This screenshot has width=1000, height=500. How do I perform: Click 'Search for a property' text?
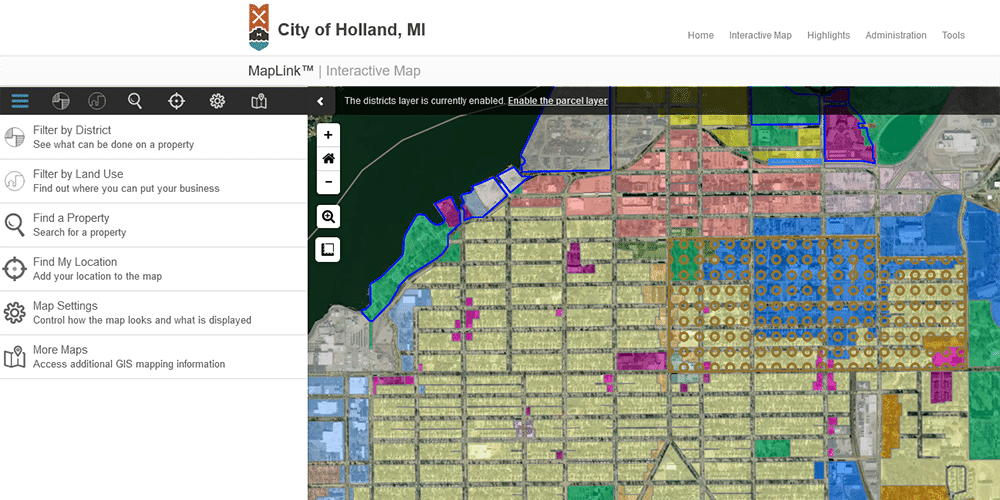click(x=80, y=233)
